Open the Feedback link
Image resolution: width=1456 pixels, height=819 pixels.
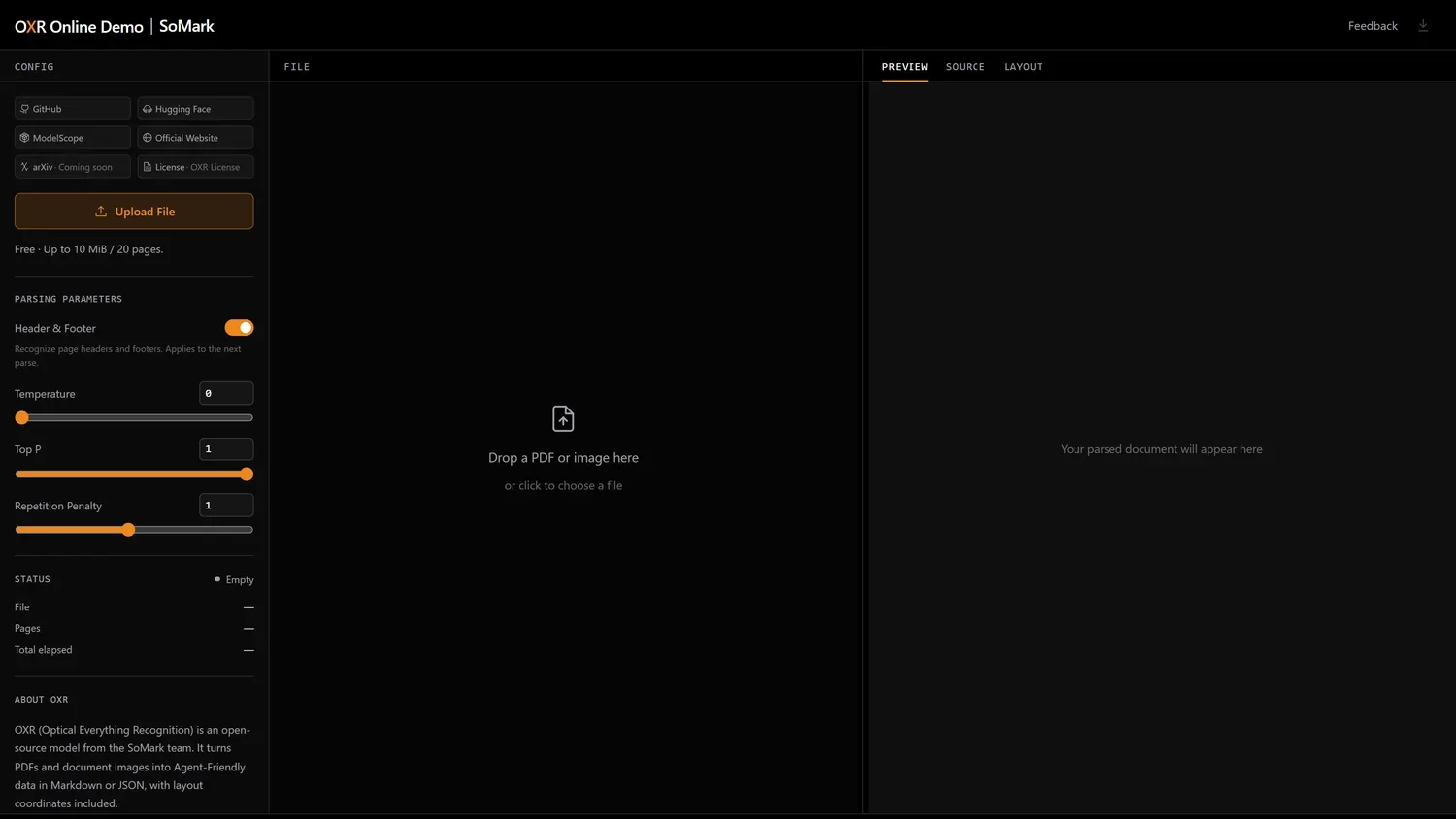(x=1373, y=26)
